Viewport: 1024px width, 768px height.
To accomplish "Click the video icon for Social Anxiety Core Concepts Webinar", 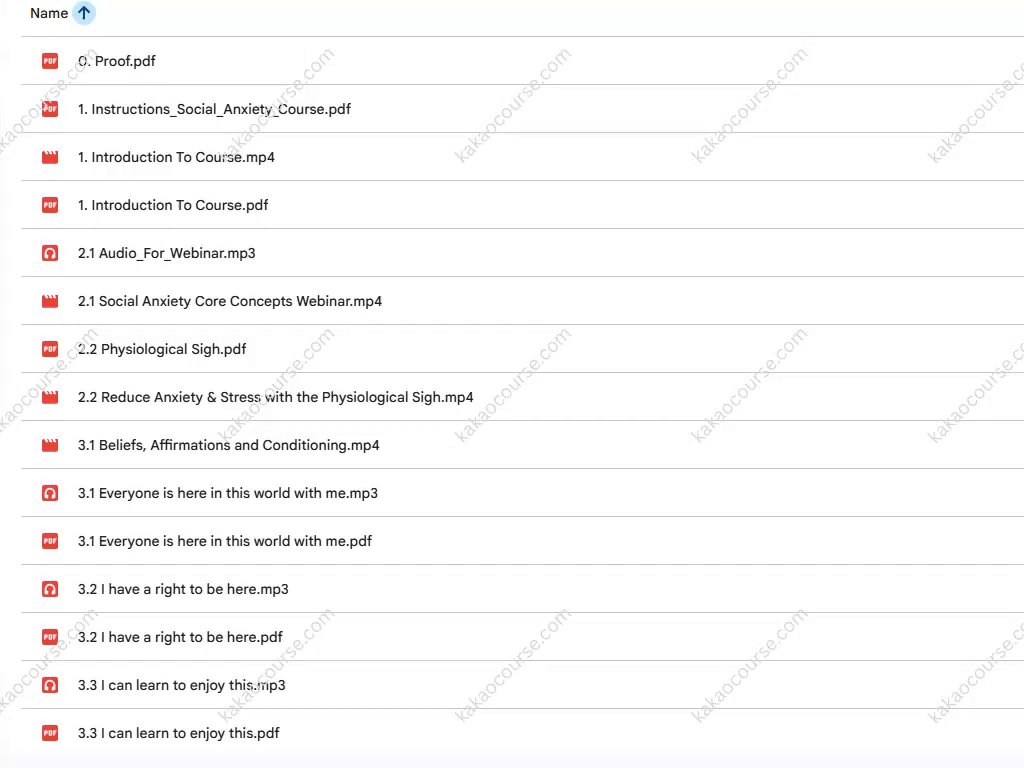I will pos(50,301).
